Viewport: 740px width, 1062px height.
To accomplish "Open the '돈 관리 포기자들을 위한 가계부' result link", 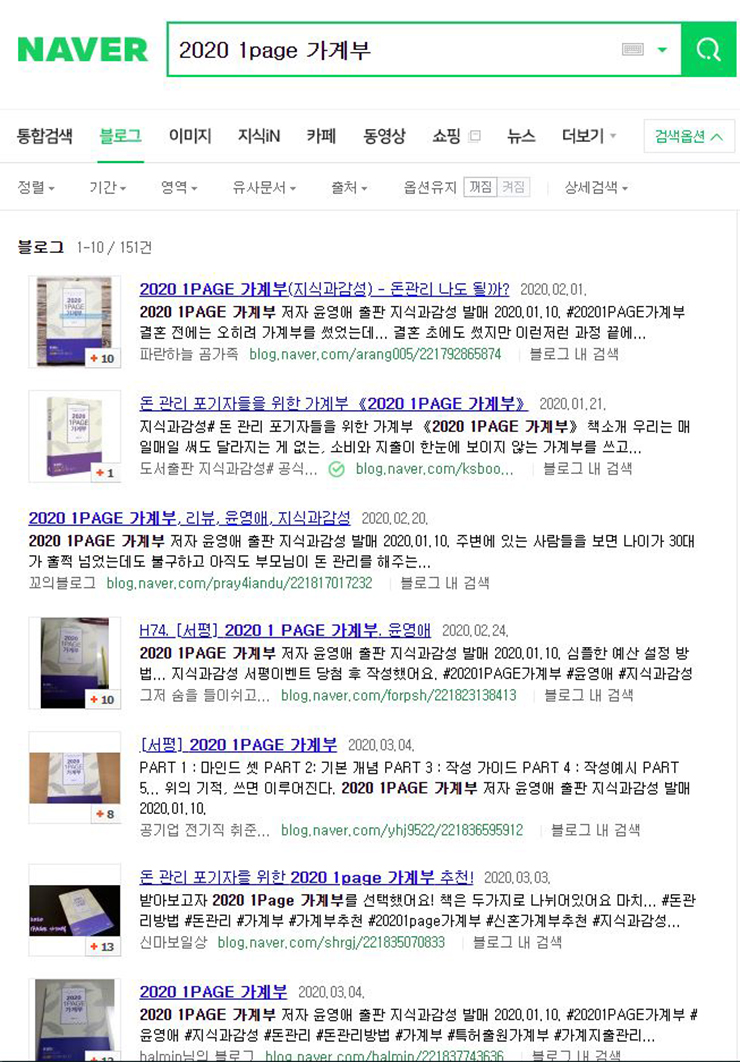I will coord(333,404).
